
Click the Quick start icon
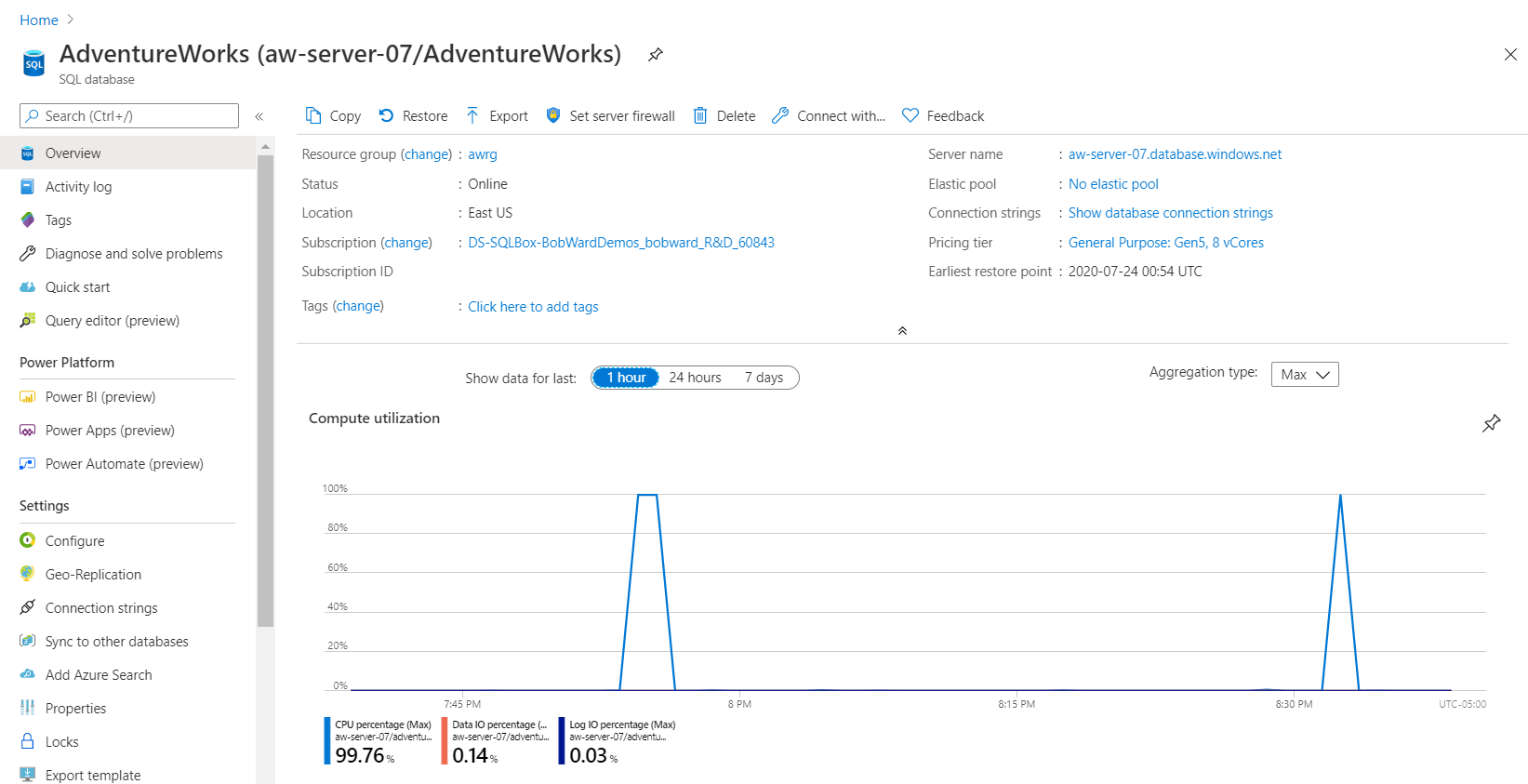pos(28,286)
